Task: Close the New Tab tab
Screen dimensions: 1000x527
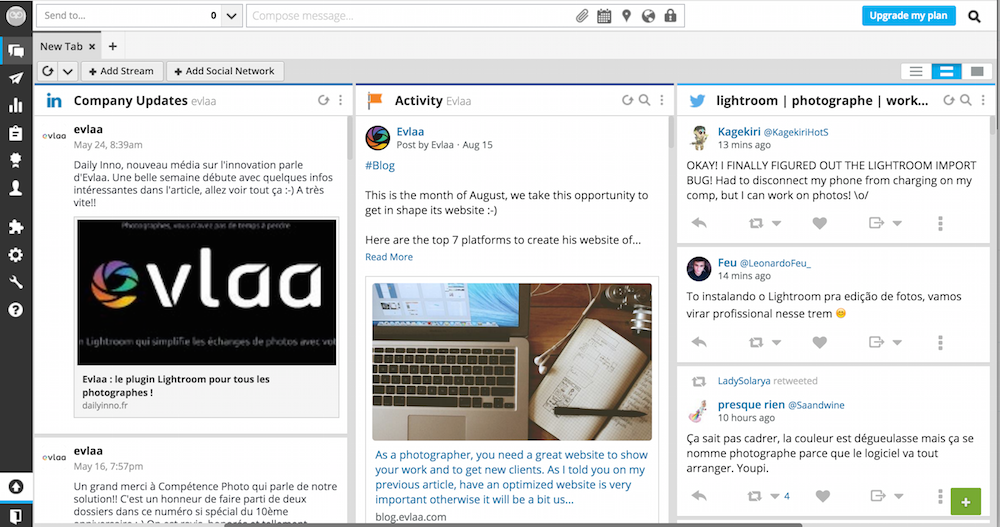Action: (x=92, y=47)
